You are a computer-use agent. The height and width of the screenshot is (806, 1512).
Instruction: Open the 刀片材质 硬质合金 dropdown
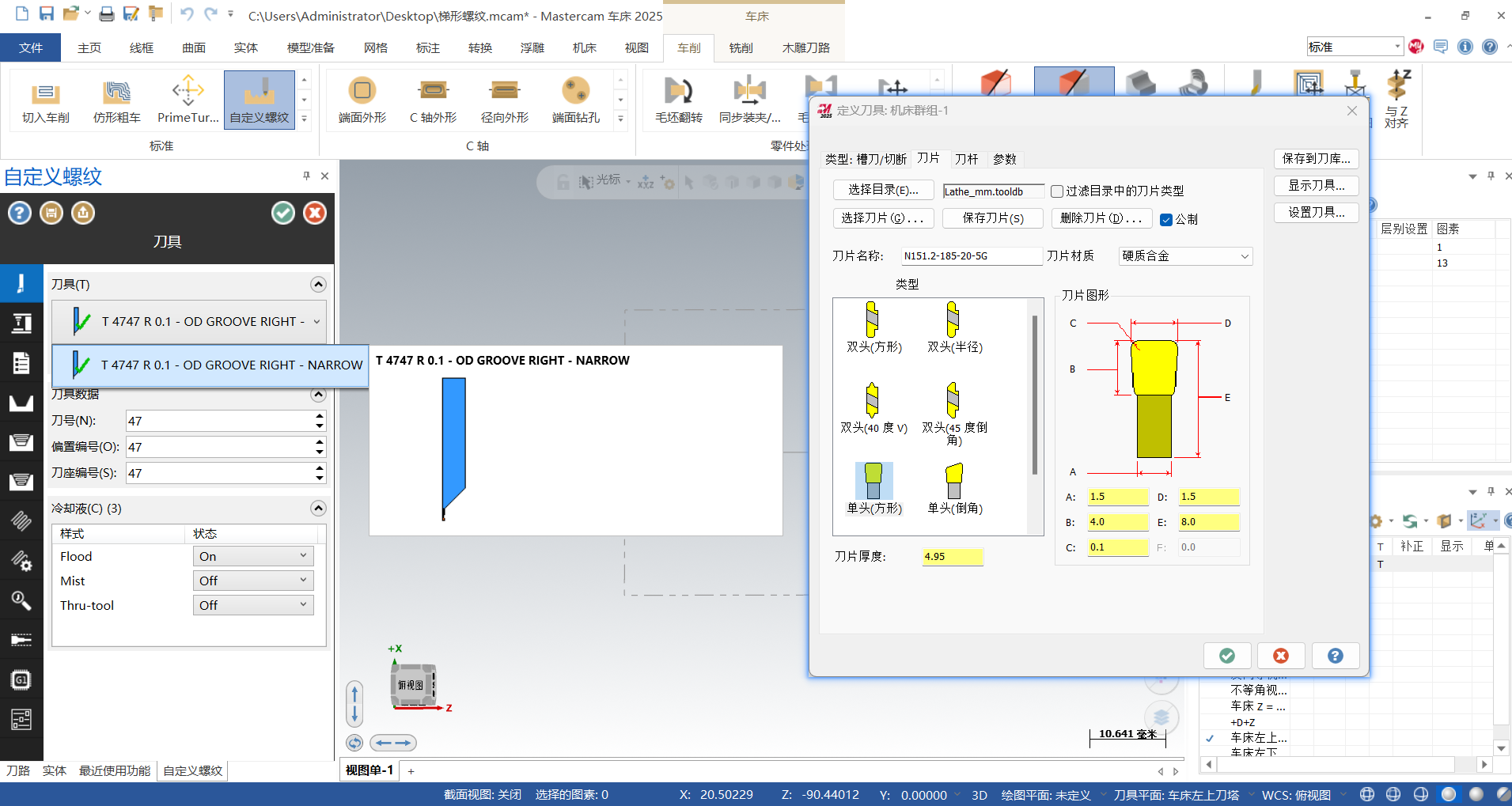pyautogui.click(x=1185, y=256)
